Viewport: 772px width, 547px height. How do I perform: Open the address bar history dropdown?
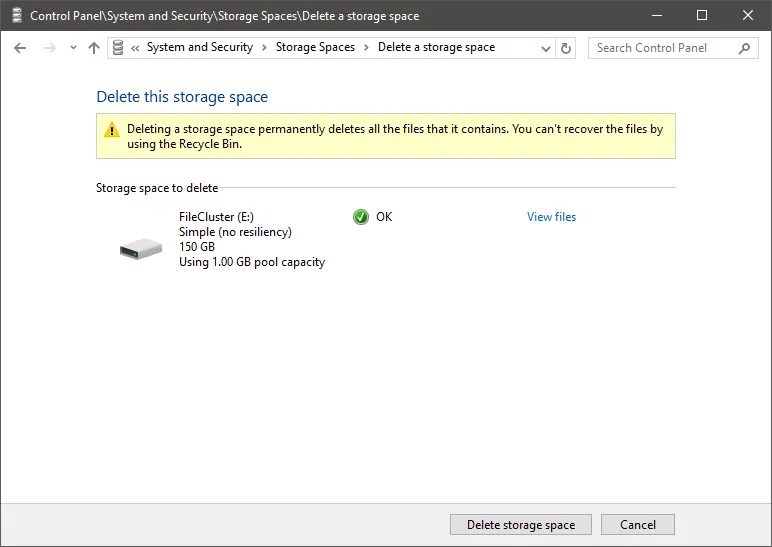(546, 48)
